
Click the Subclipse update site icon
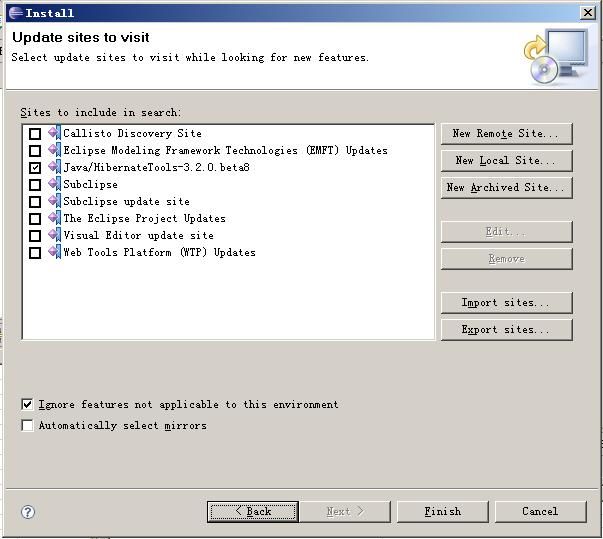[55, 201]
